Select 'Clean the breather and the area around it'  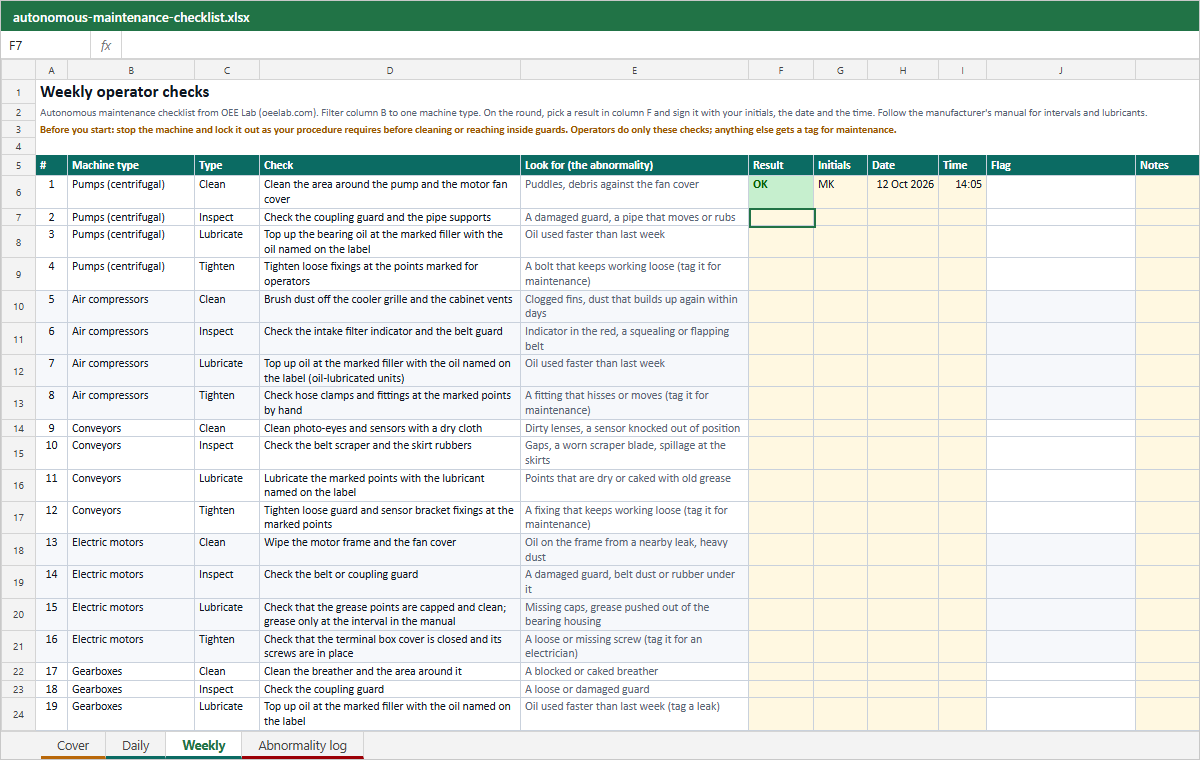(390, 671)
